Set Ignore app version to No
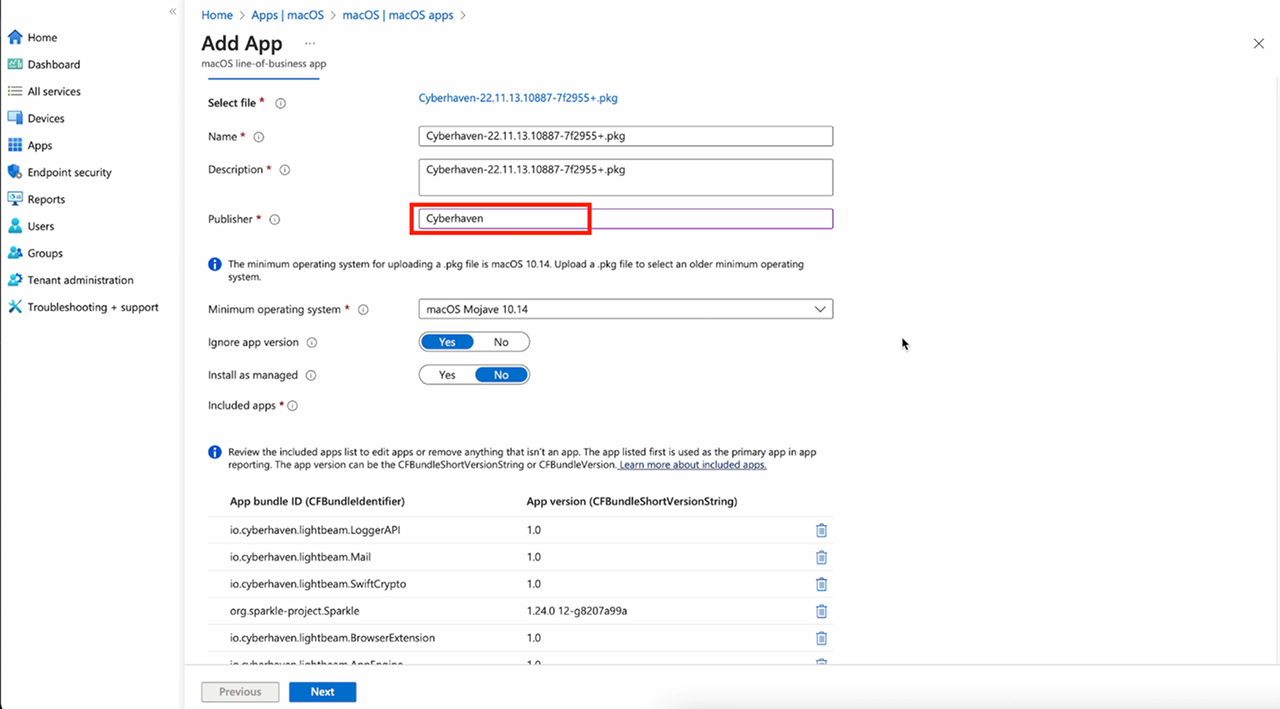This screenshot has height=709, width=1280. coord(501,342)
